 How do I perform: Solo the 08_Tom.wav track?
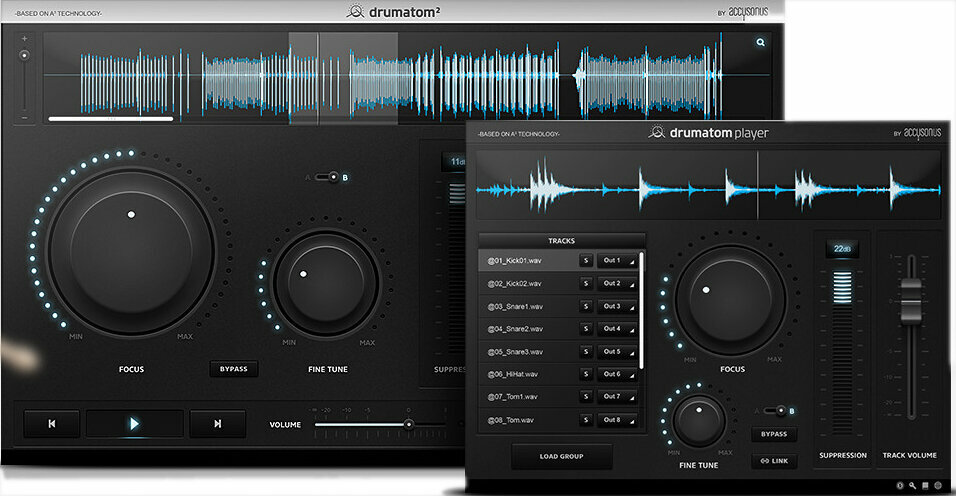click(586, 420)
